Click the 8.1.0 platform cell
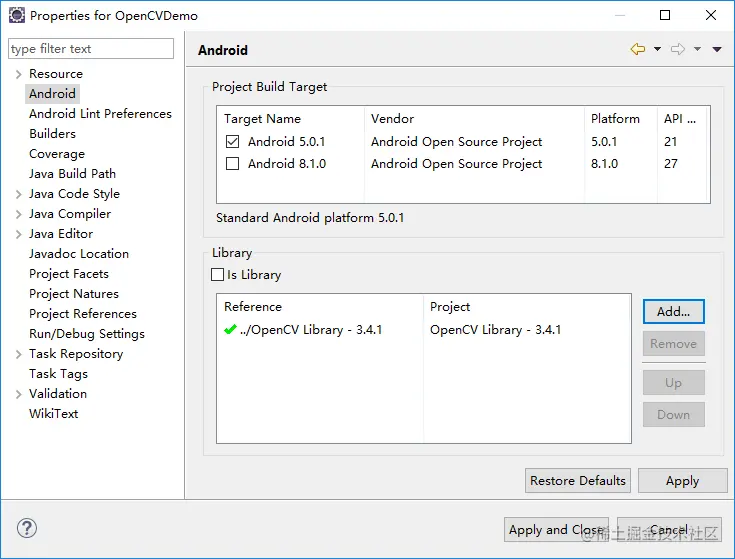This screenshot has width=735, height=559. (605, 164)
